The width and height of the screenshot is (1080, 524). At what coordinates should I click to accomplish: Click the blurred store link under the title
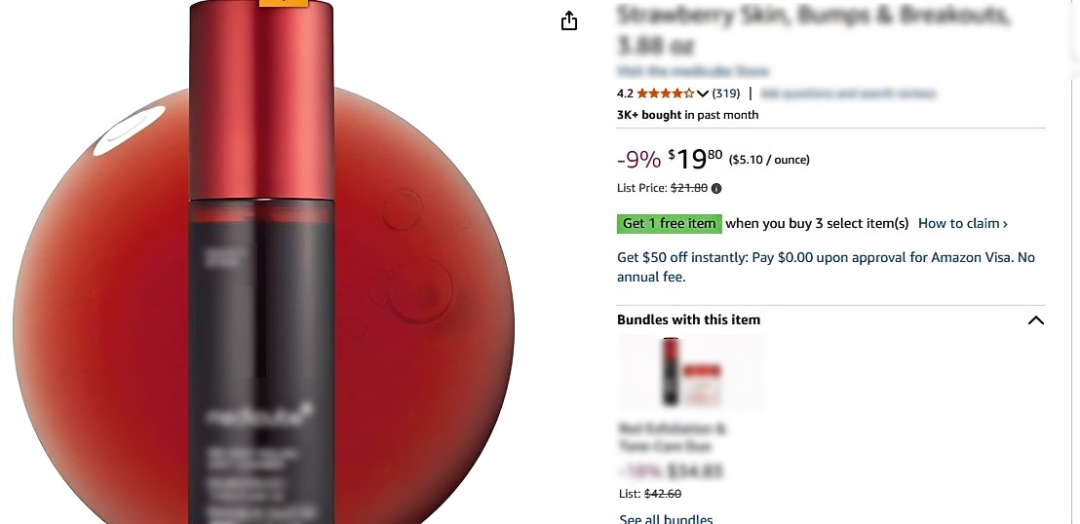tap(693, 71)
